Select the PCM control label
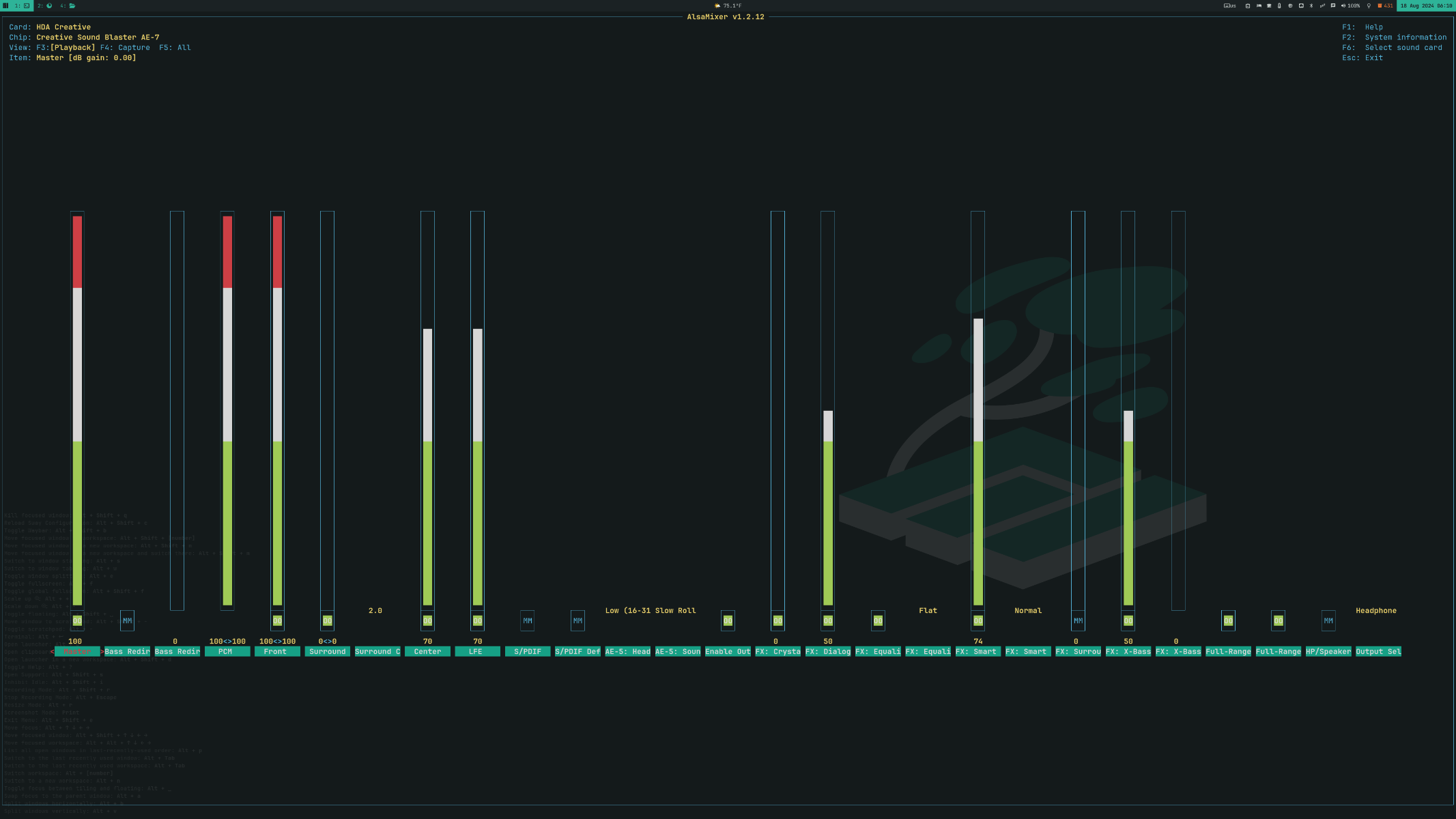 [226, 652]
